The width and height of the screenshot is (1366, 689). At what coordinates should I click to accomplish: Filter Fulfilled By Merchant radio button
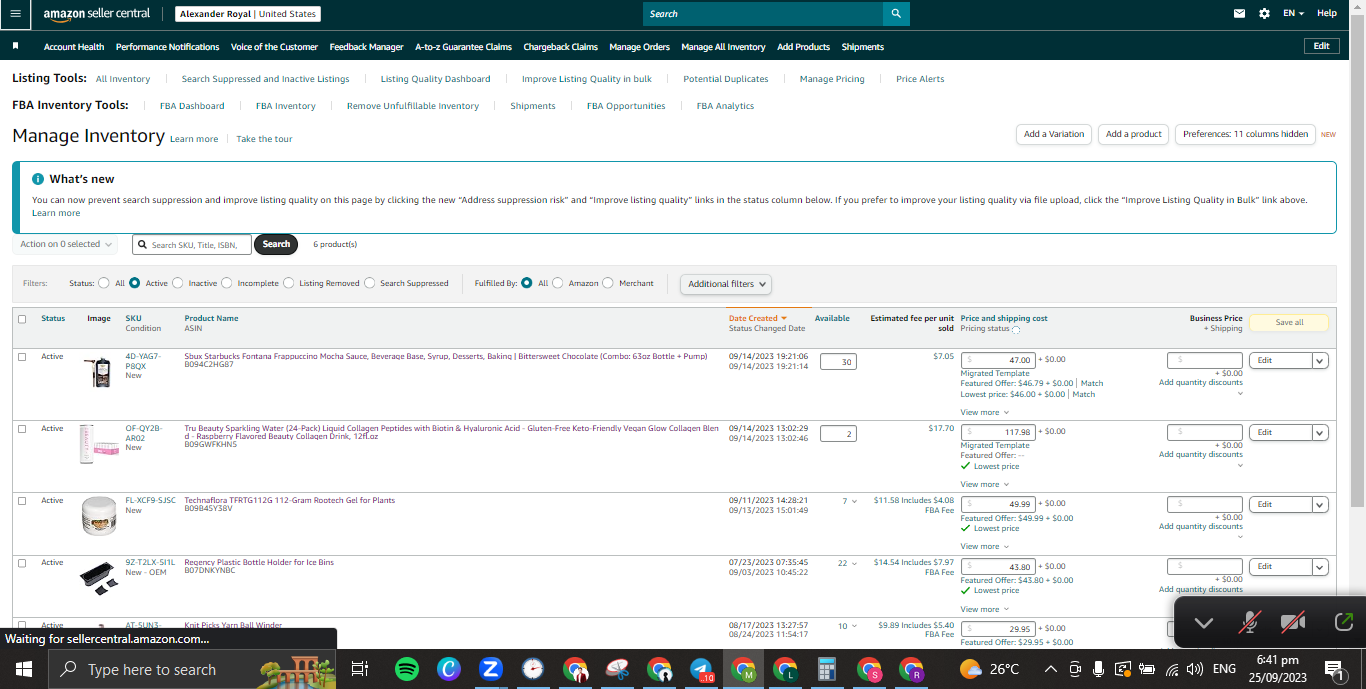pyautogui.click(x=608, y=283)
